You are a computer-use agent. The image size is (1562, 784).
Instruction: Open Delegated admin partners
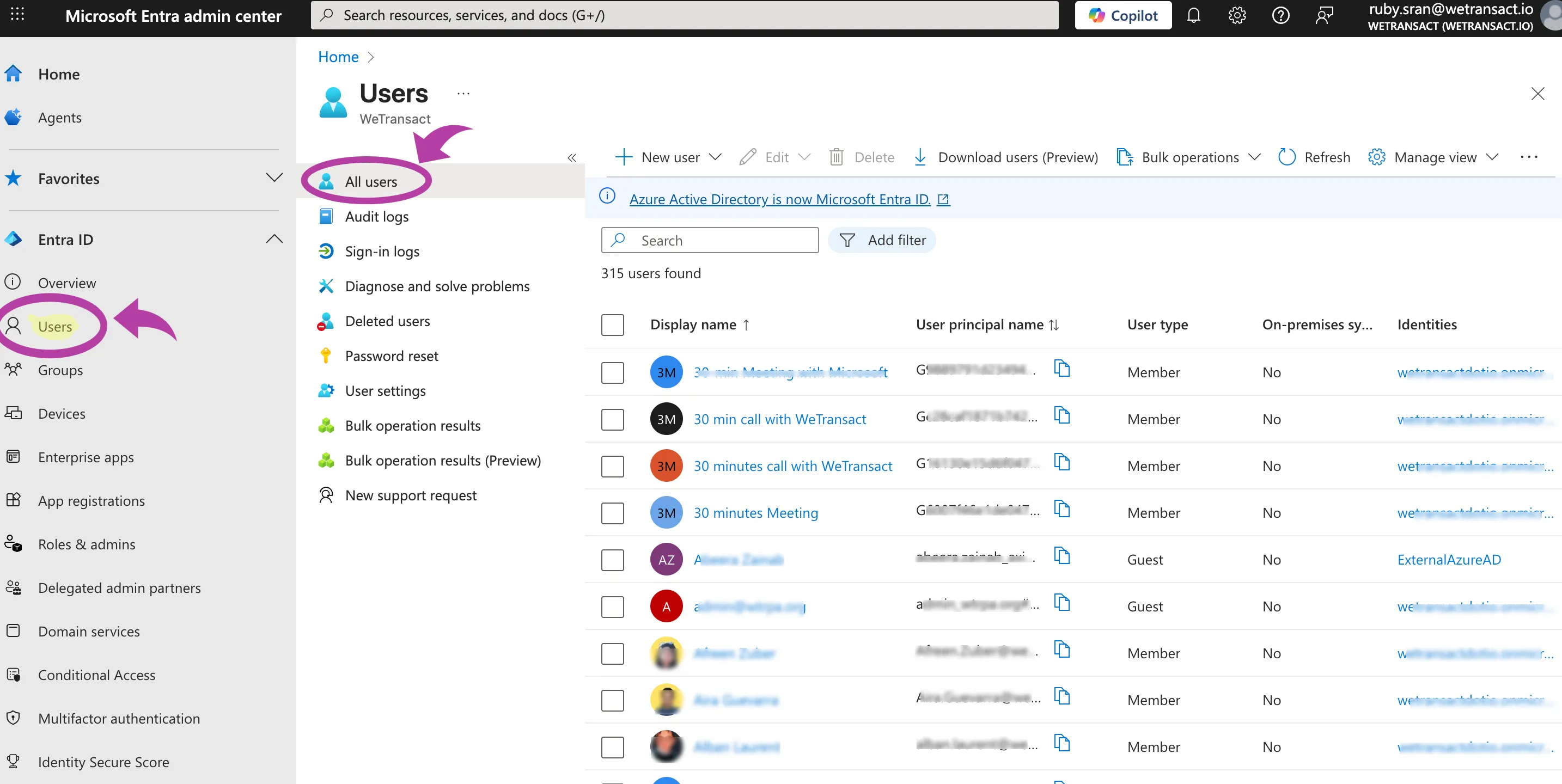pos(119,588)
